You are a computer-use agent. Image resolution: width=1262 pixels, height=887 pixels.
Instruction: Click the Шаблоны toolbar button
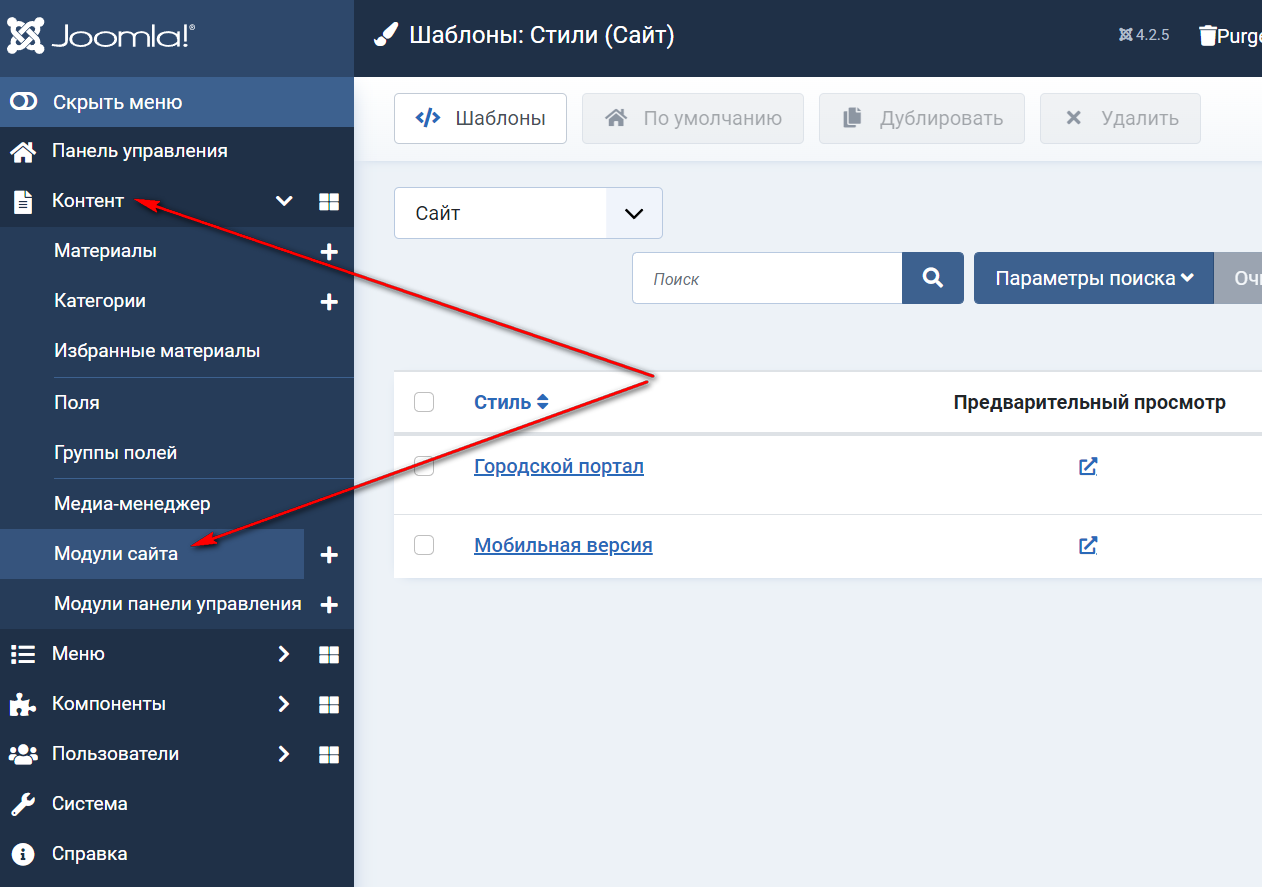coord(480,118)
